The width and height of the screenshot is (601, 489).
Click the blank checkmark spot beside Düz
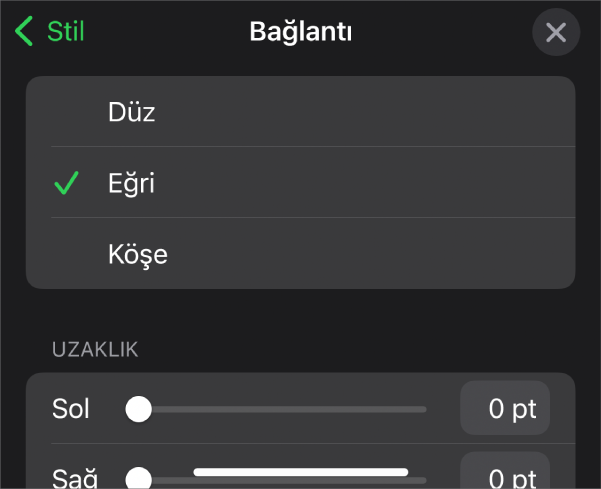(66, 112)
